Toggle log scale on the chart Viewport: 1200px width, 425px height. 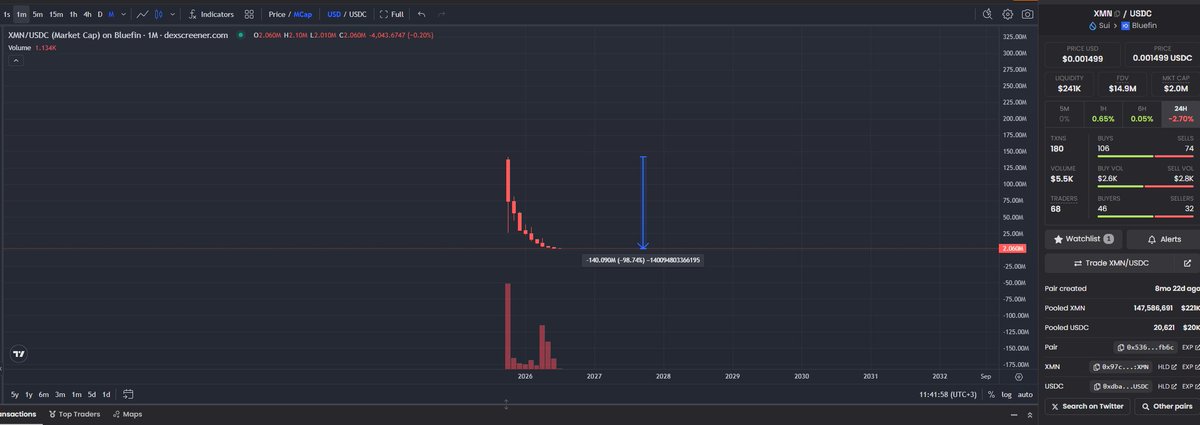pos(1006,394)
